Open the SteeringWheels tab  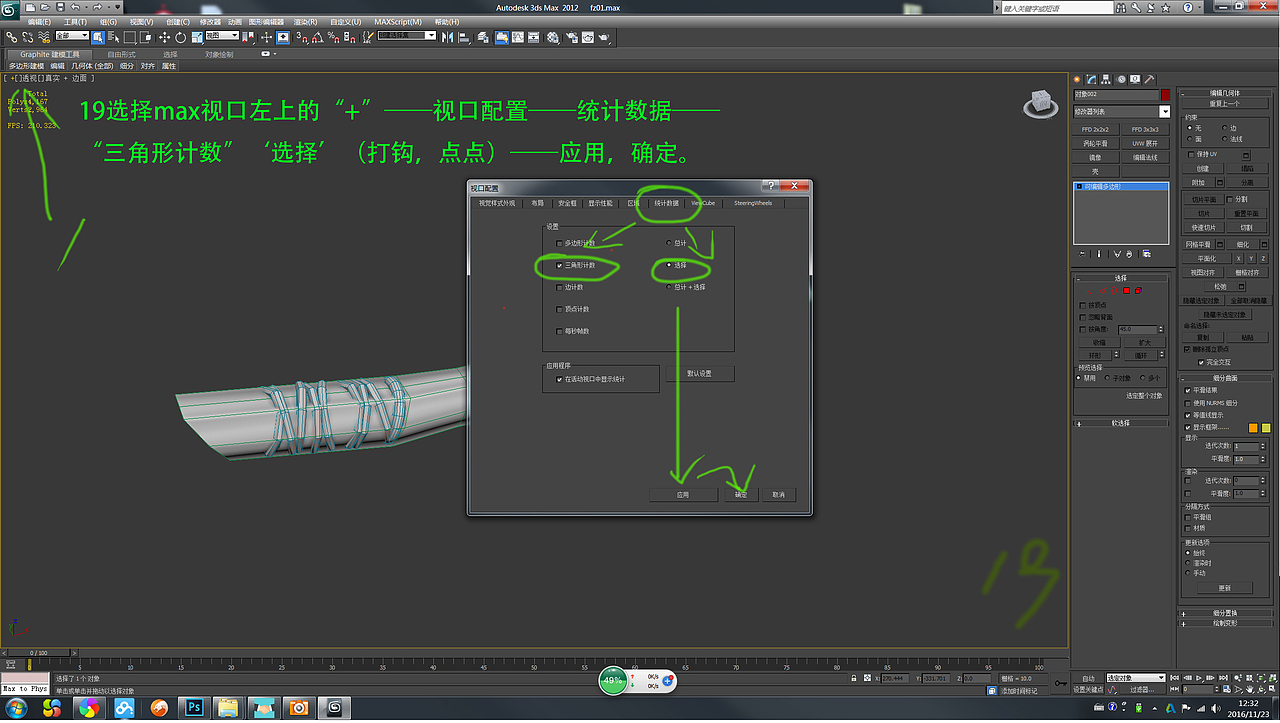tap(753, 203)
